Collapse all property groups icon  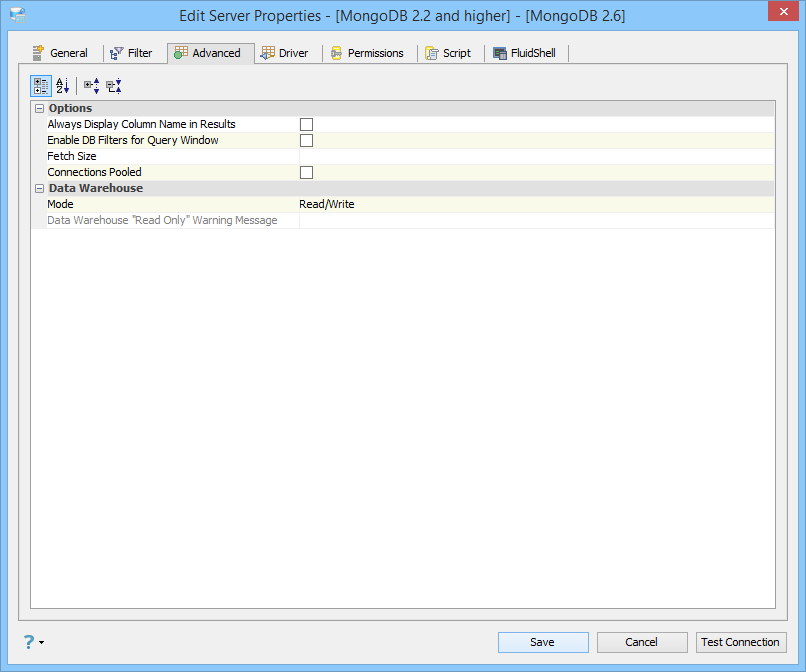tap(114, 86)
